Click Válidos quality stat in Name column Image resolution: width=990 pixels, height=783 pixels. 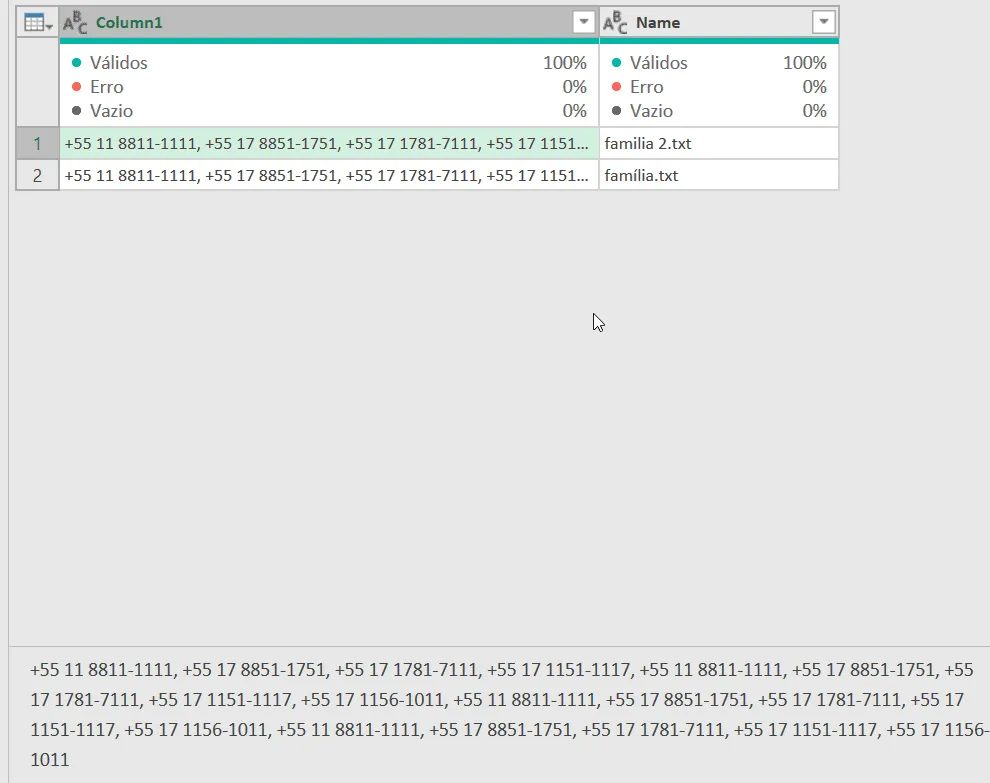(719, 63)
